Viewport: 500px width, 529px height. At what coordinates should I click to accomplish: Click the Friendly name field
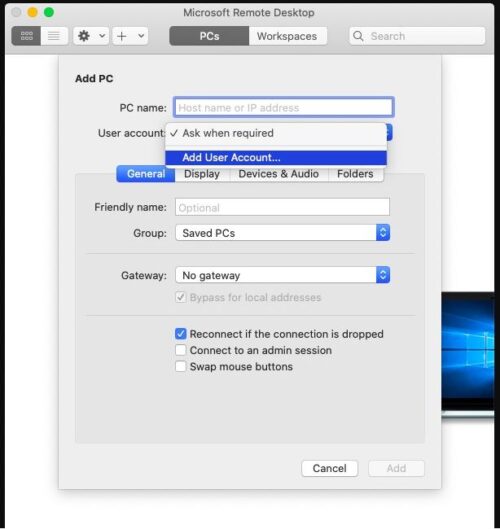coord(282,207)
